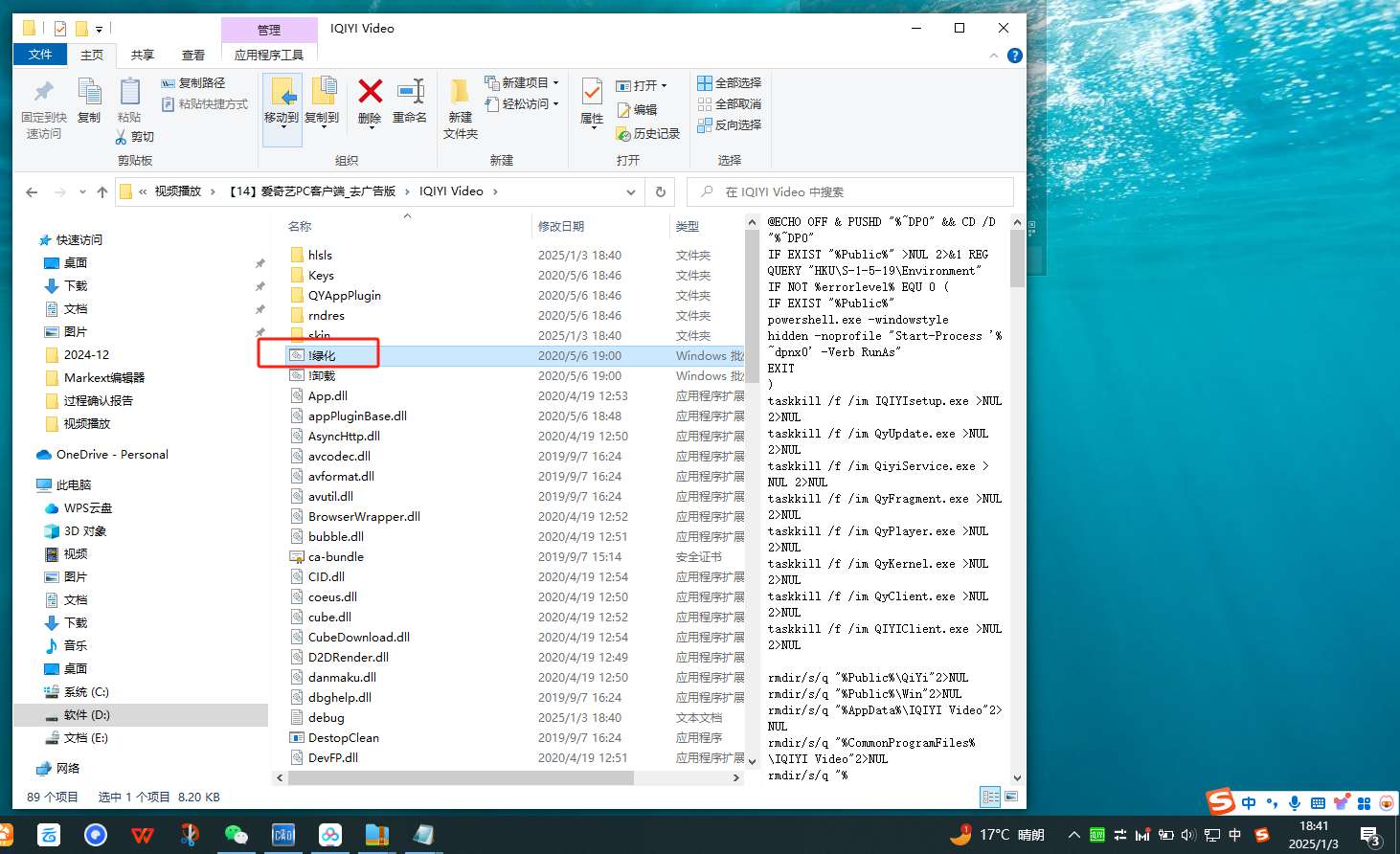The width and height of the screenshot is (1400, 854).
Task: Switch to the View (查看) tab
Action: [x=193, y=56]
